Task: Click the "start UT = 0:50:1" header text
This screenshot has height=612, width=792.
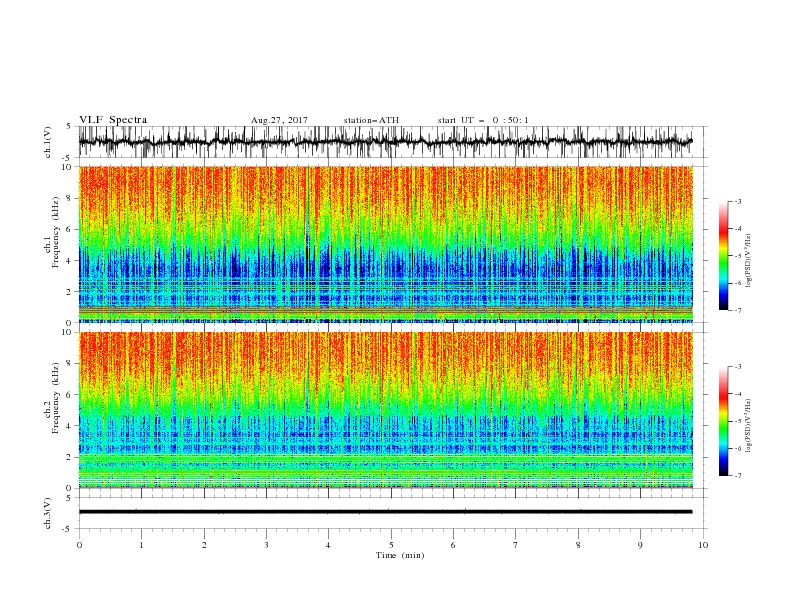Action: coord(483,120)
